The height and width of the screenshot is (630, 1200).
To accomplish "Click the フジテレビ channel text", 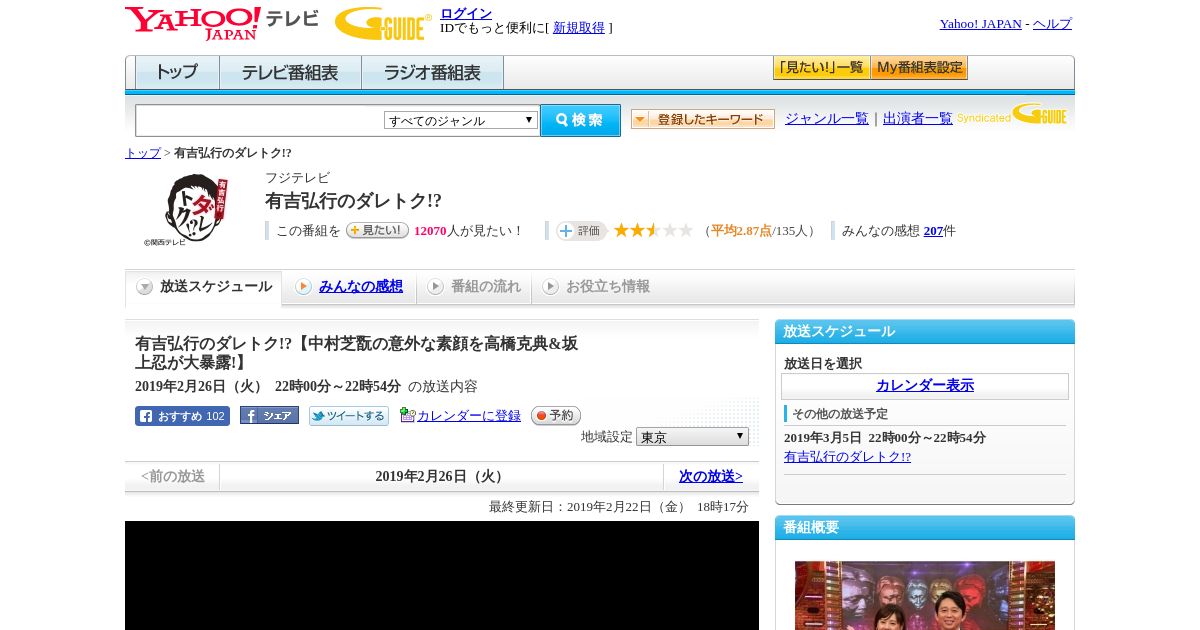I will coord(297,178).
